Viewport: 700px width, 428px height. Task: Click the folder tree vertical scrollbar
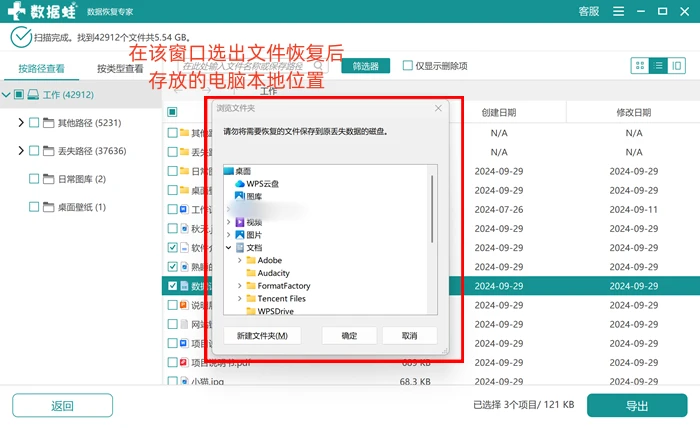432,209
